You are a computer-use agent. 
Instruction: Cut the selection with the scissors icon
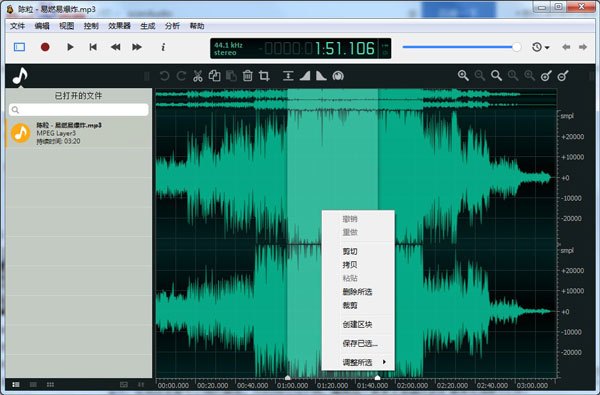[x=198, y=76]
